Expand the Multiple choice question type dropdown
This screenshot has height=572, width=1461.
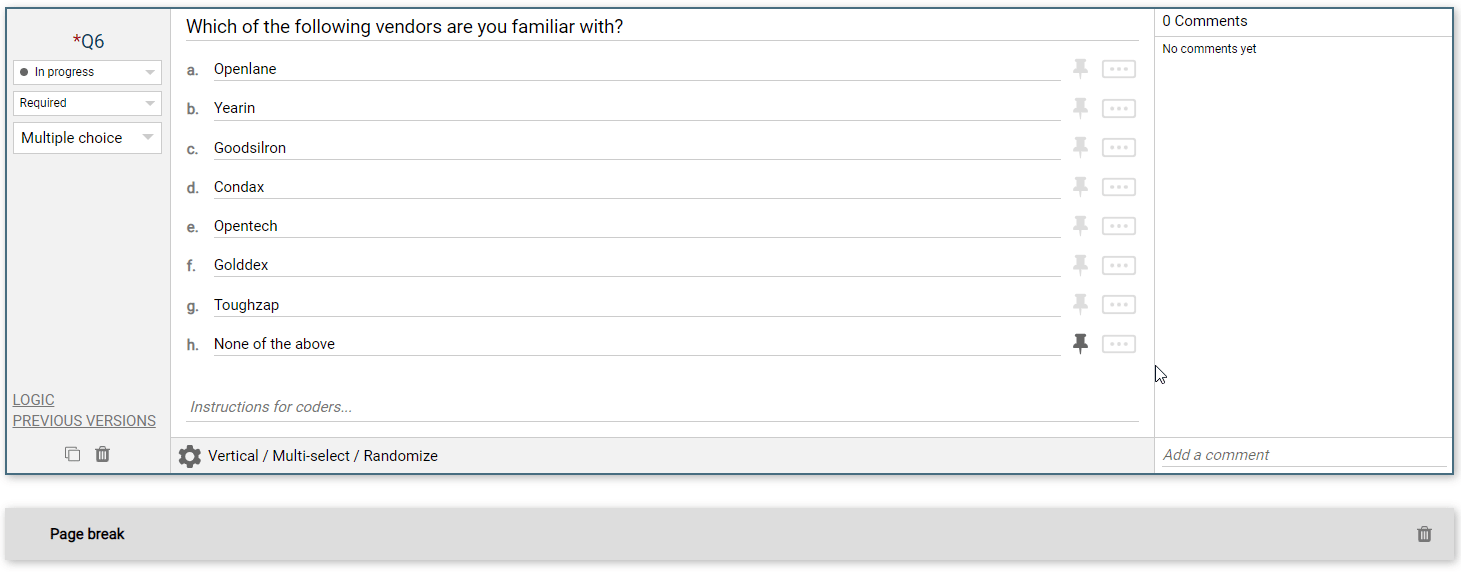87,138
